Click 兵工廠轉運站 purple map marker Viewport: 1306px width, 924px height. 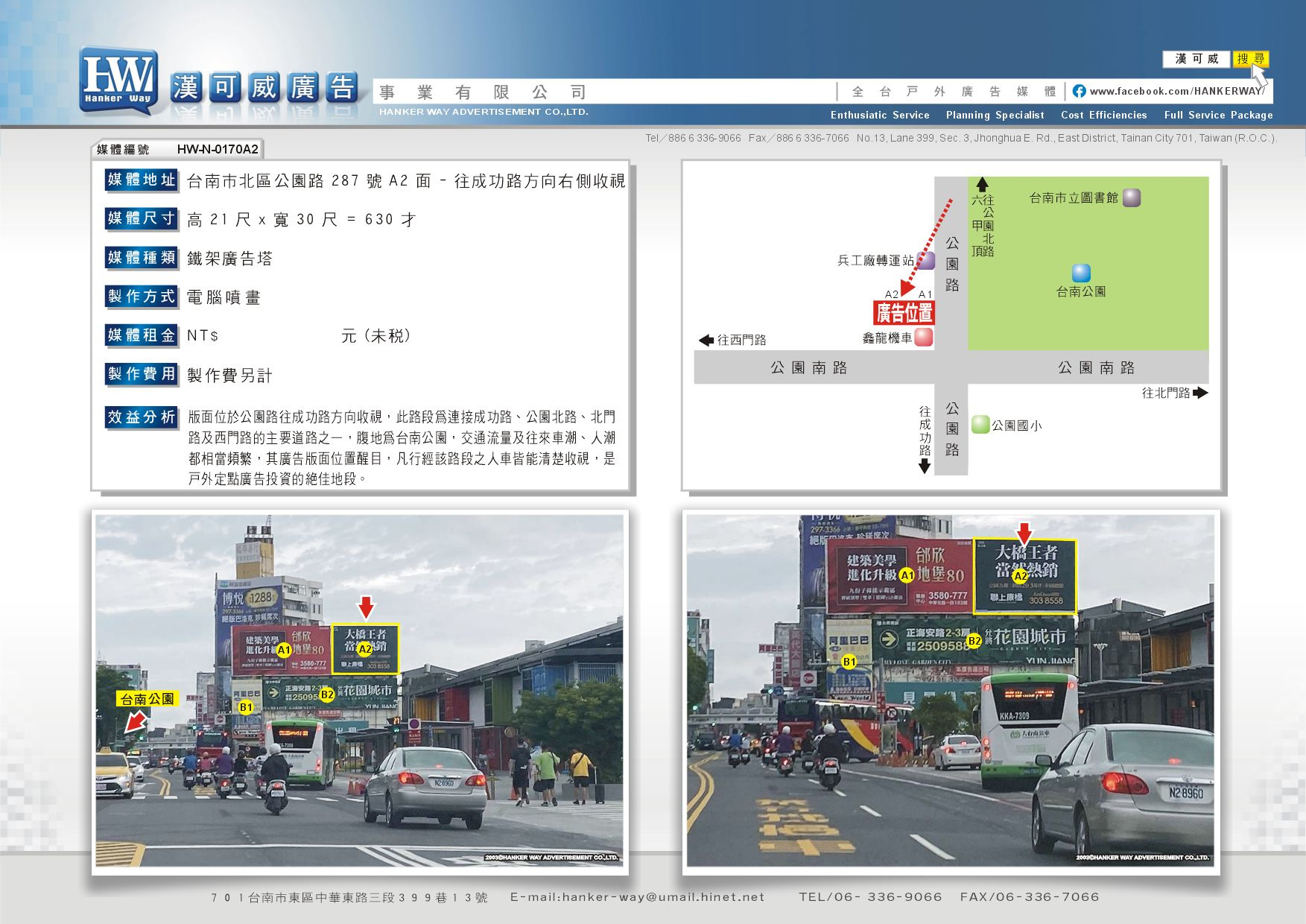925,260
